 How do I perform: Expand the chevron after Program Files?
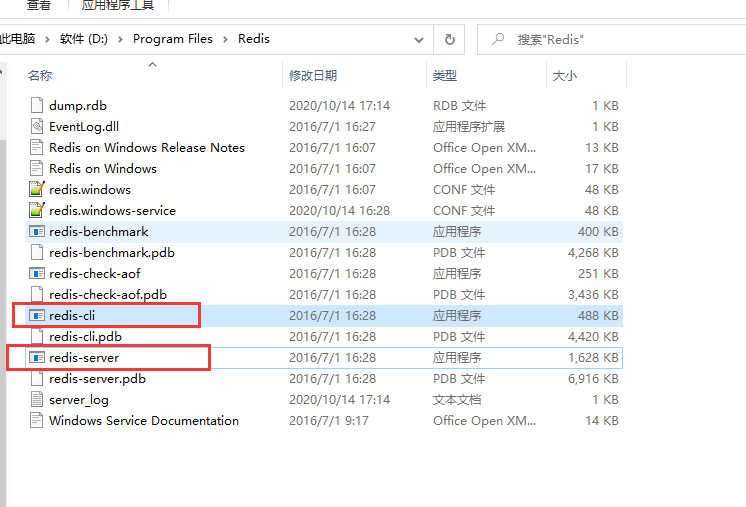pos(226,39)
